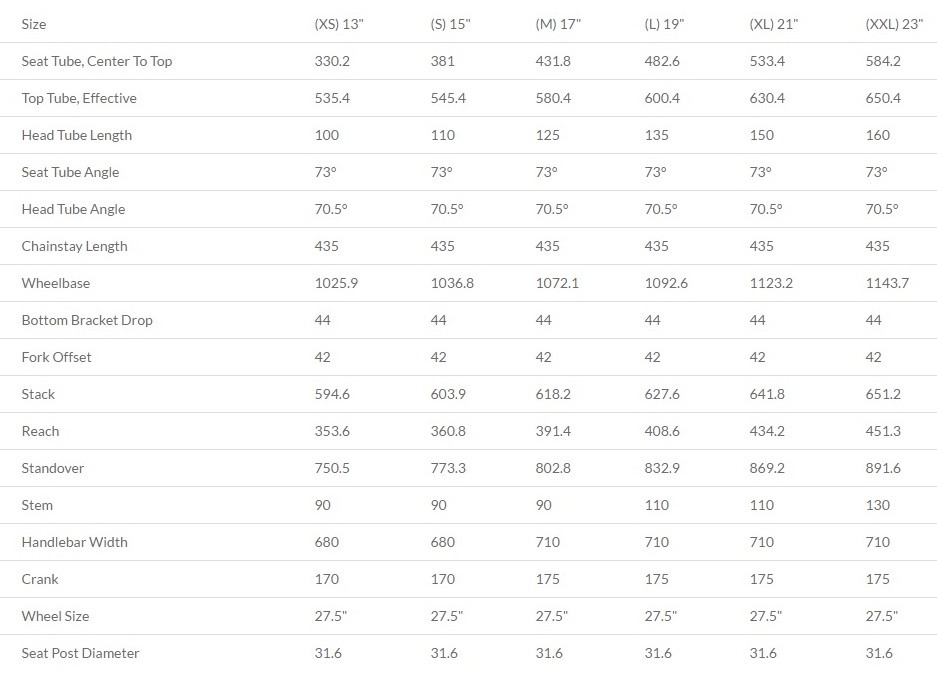Select the (L) 19" size header

(664, 24)
